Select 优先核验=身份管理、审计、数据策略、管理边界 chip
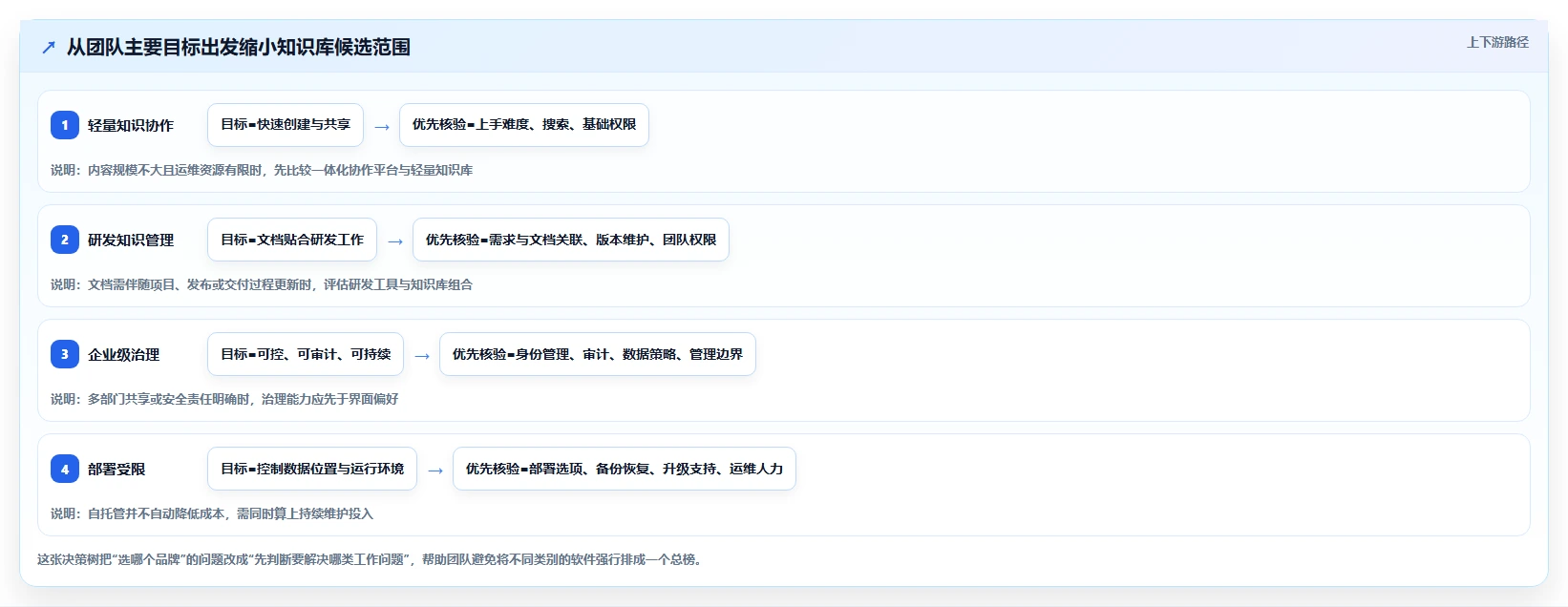The image size is (1568, 607). [x=598, y=354]
